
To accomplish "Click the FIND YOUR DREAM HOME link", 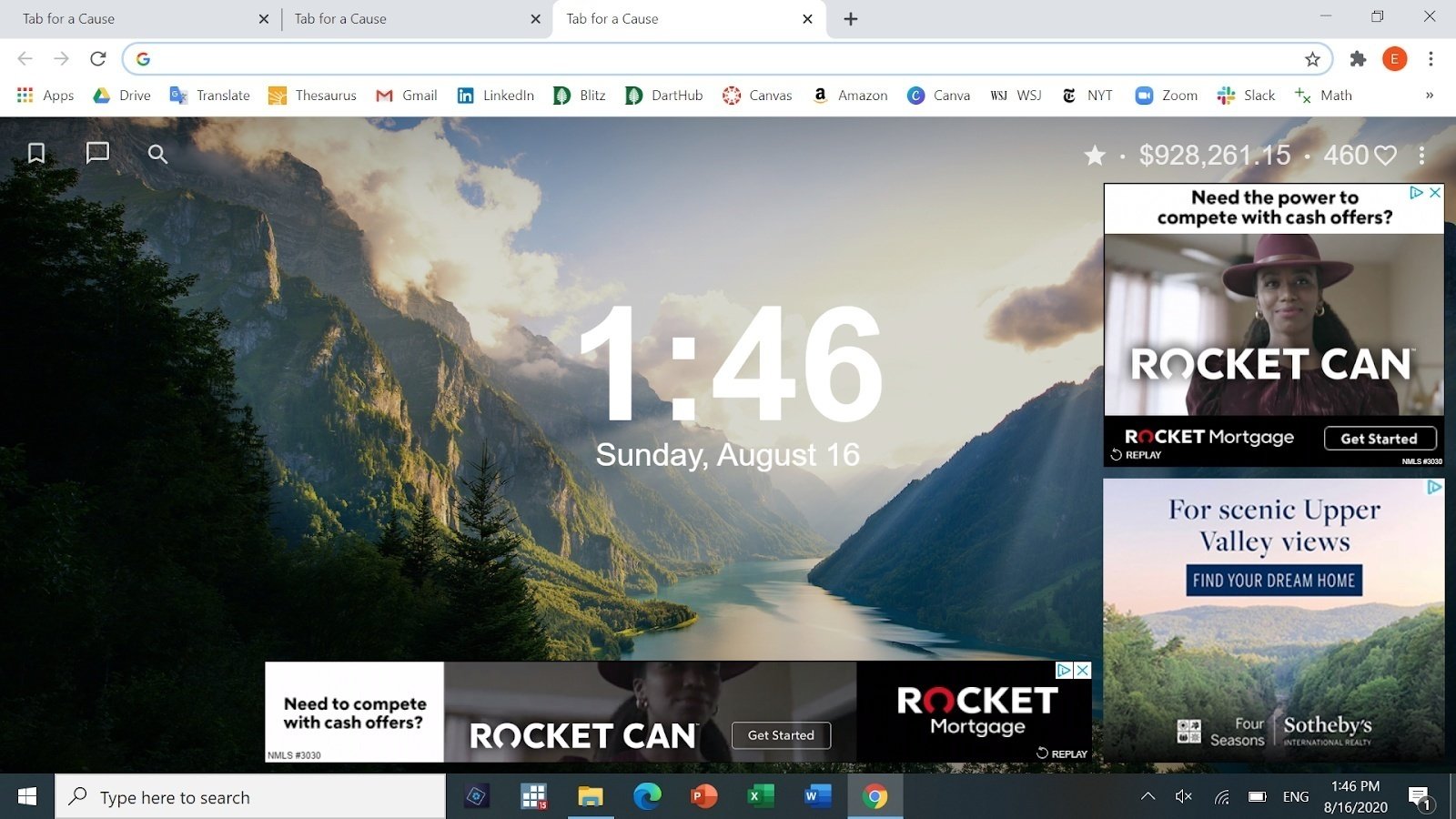I will tap(1273, 580).
